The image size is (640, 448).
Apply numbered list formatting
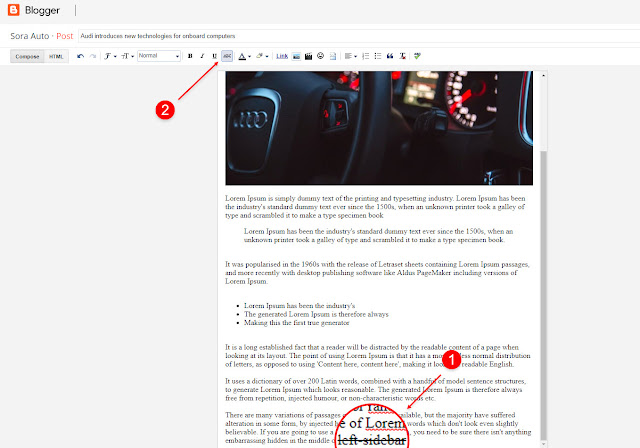[366, 56]
